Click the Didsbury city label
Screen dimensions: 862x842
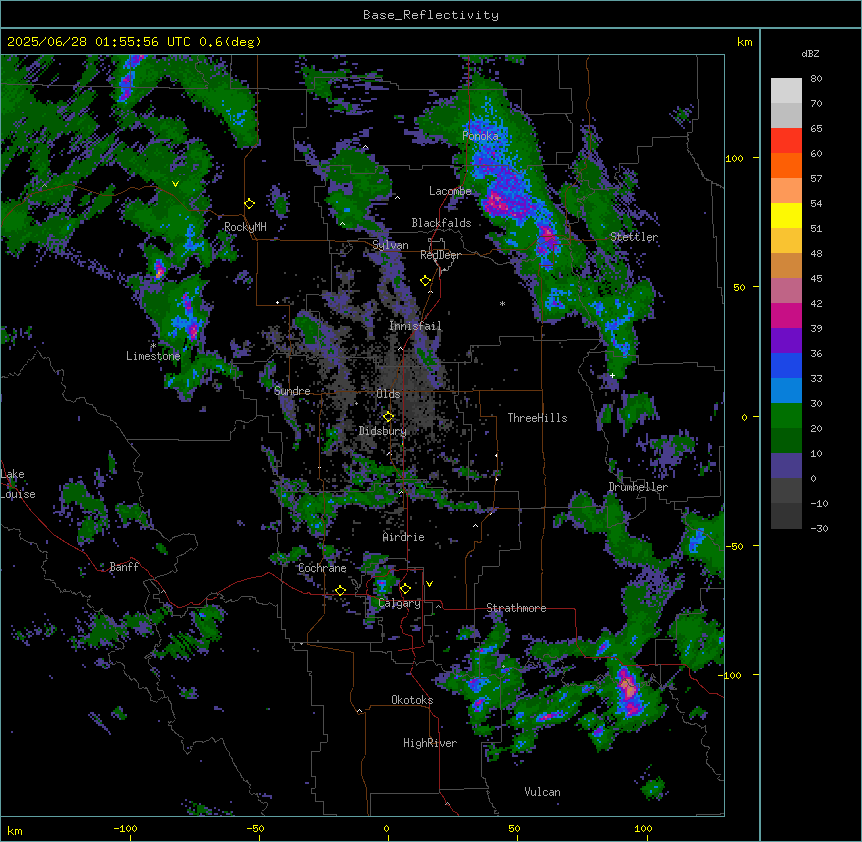click(383, 431)
